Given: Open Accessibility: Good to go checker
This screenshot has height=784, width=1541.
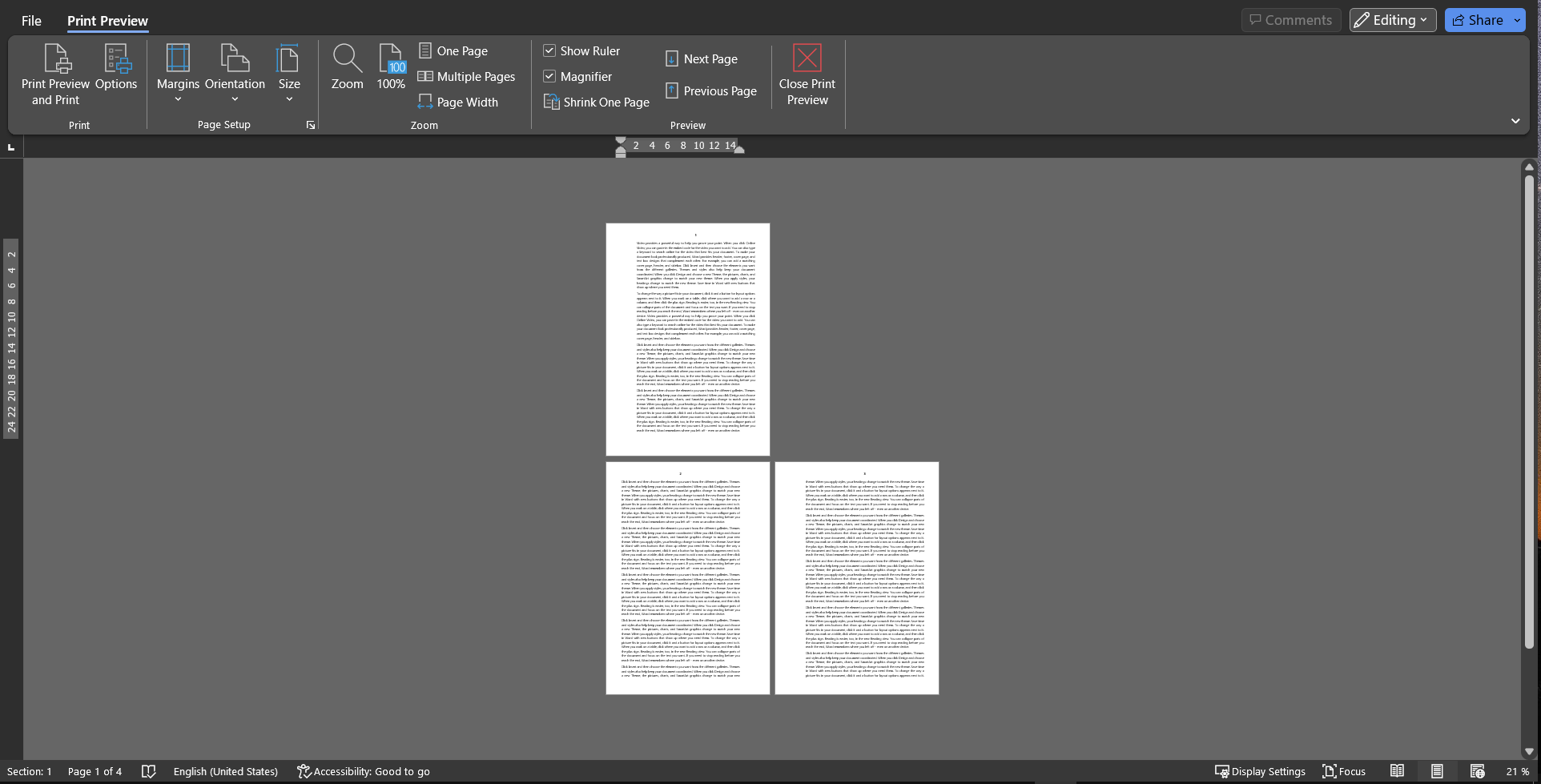Looking at the screenshot, I should point(363,771).
